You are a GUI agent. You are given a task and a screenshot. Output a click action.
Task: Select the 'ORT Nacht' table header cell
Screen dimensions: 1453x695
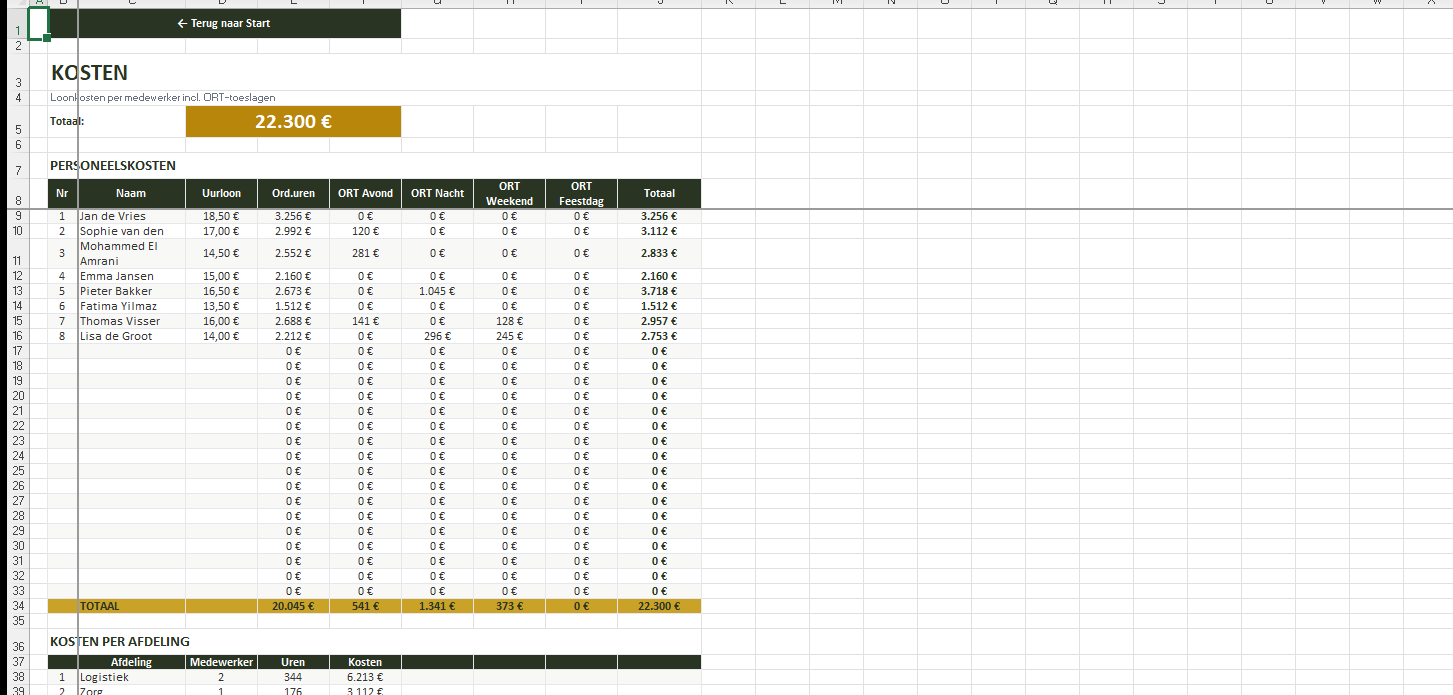(x=437, y=194)
